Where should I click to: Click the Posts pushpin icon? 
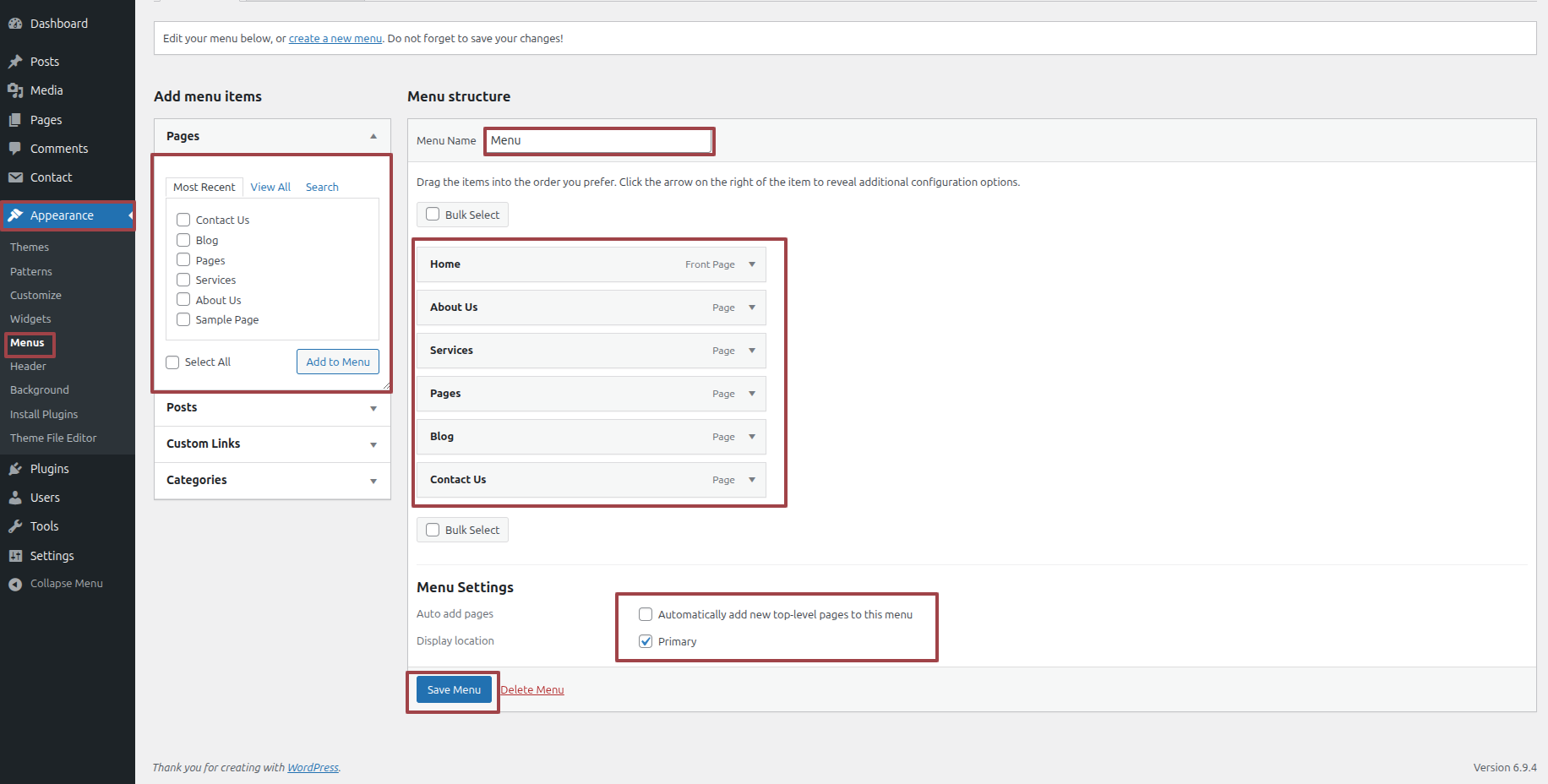15,62
